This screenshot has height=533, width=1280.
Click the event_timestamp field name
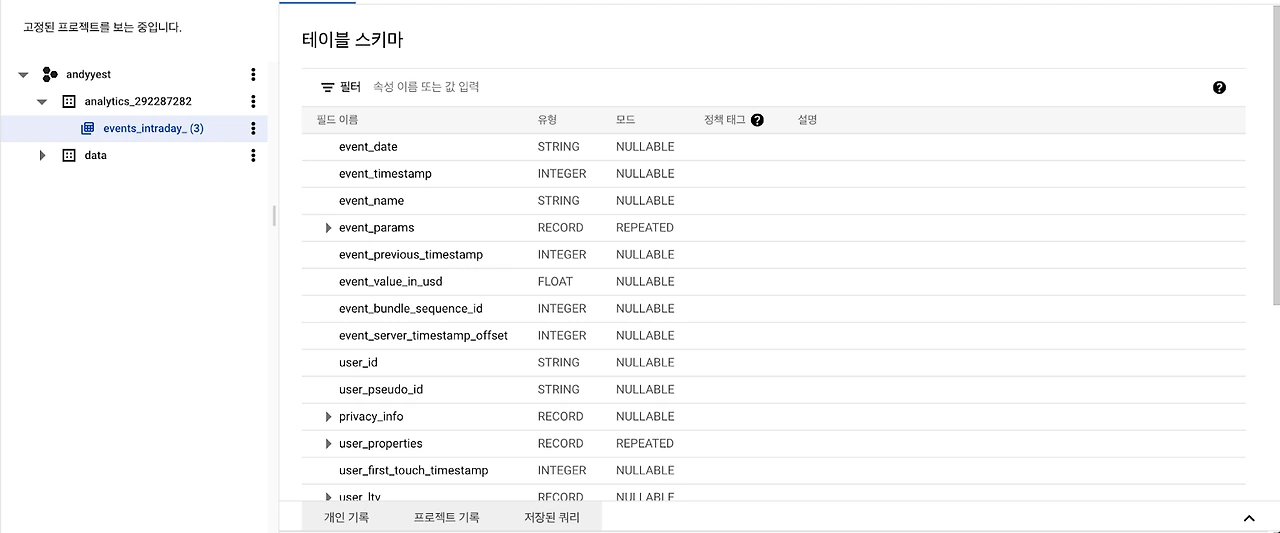[x=385, y=174]
